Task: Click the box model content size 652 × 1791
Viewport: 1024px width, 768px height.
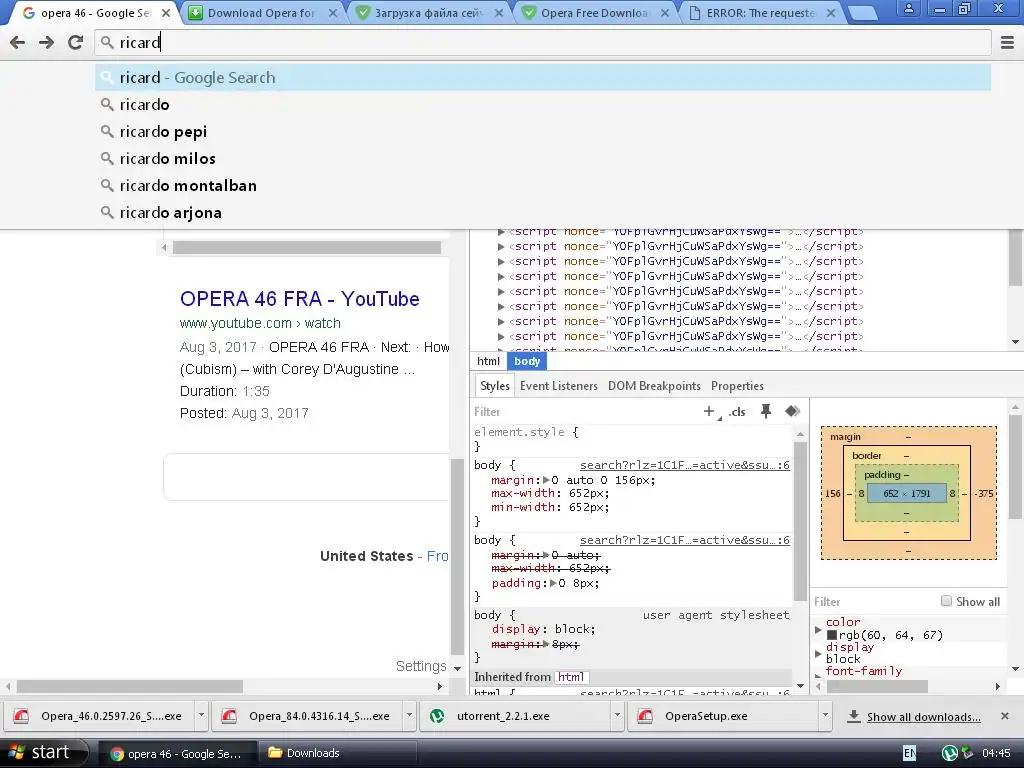Action: [x=906, y=493]
